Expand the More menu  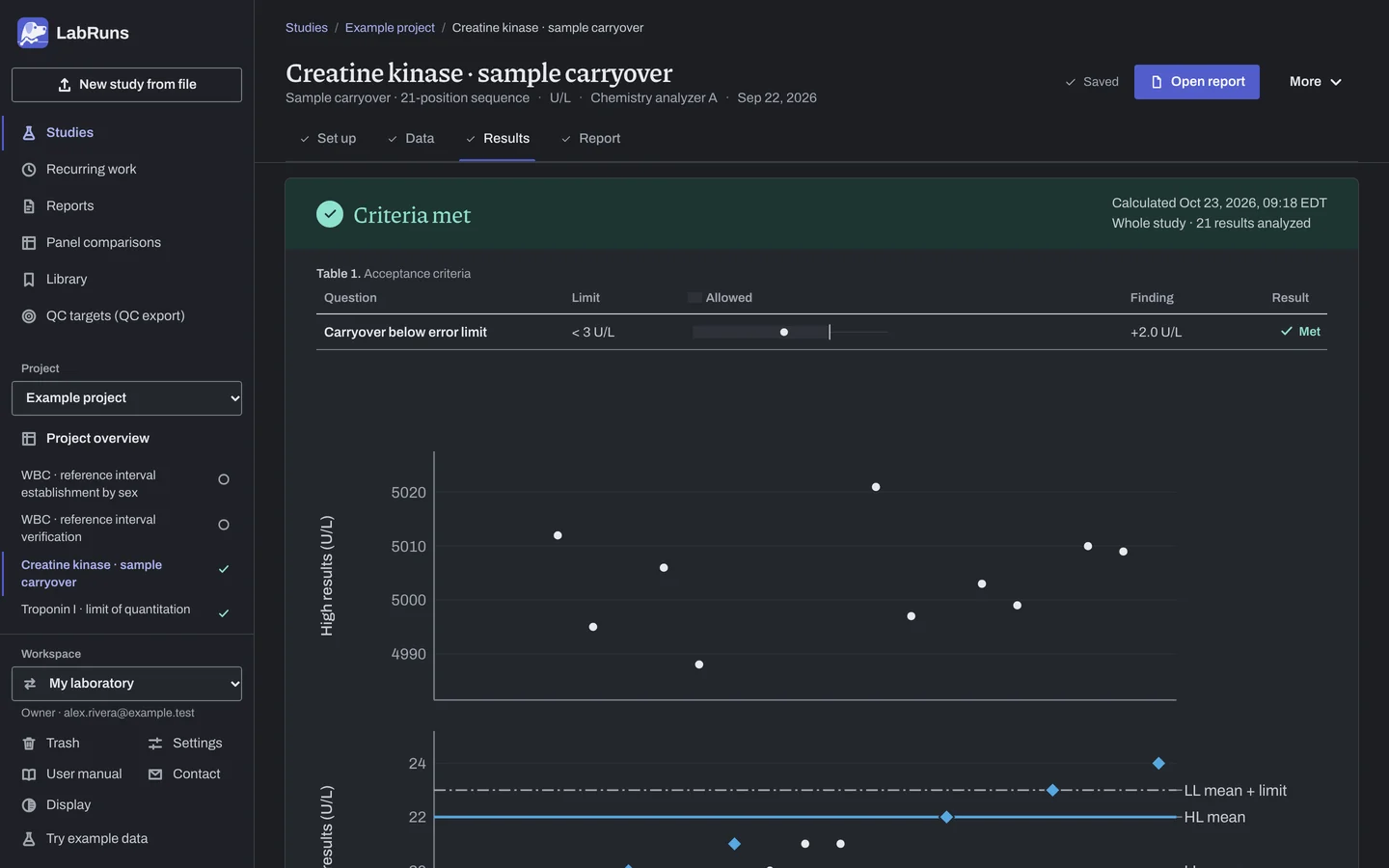(x=1316, y=82)
